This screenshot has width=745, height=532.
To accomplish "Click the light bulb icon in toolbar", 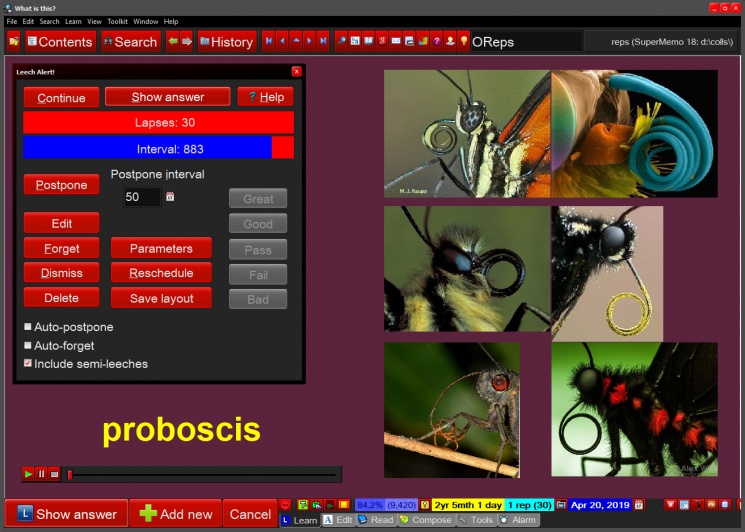I will [464, 41].
